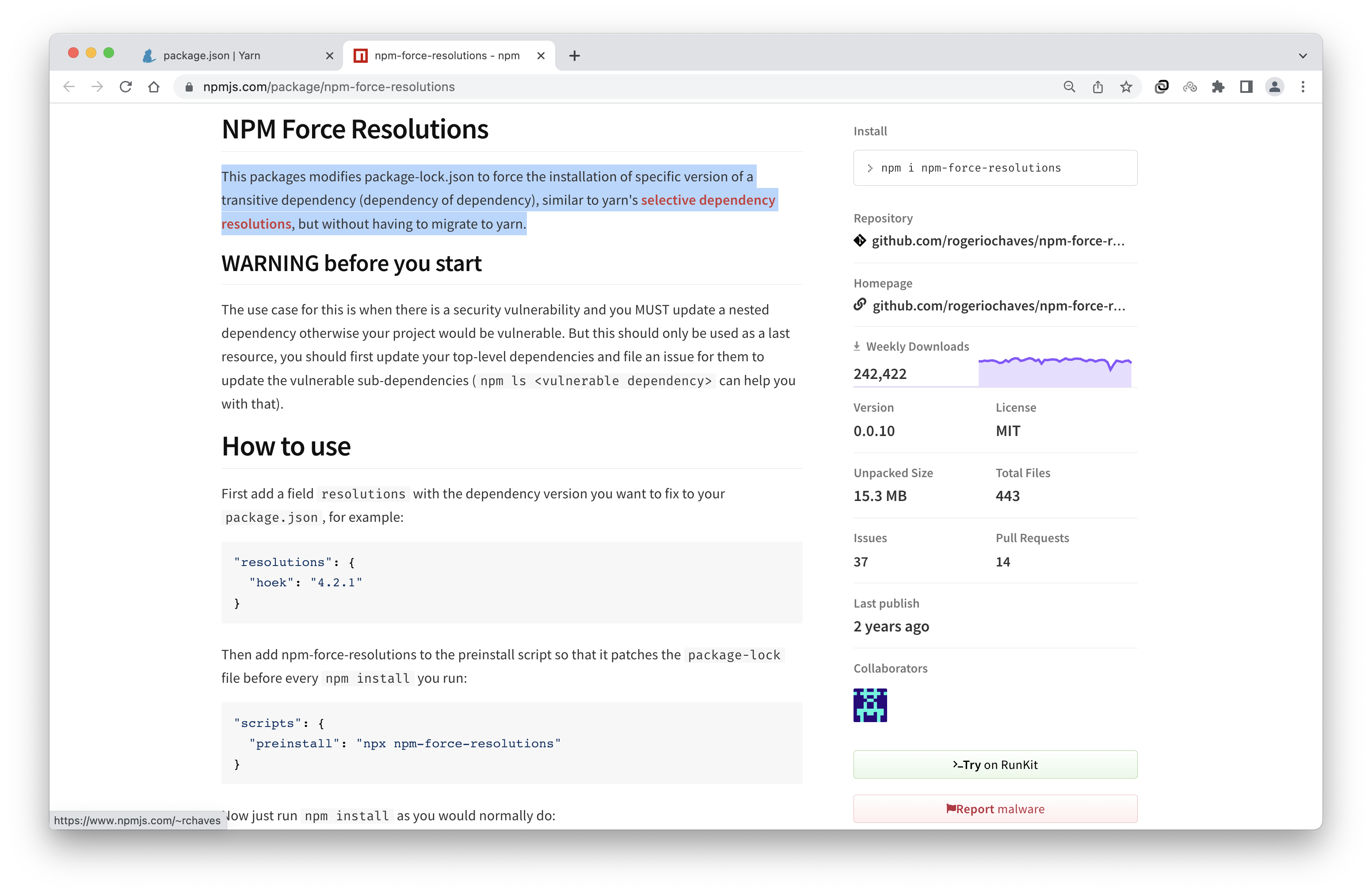Click the version value 0.0.10
Viewport: 1372px width, 895px height.
874,431
